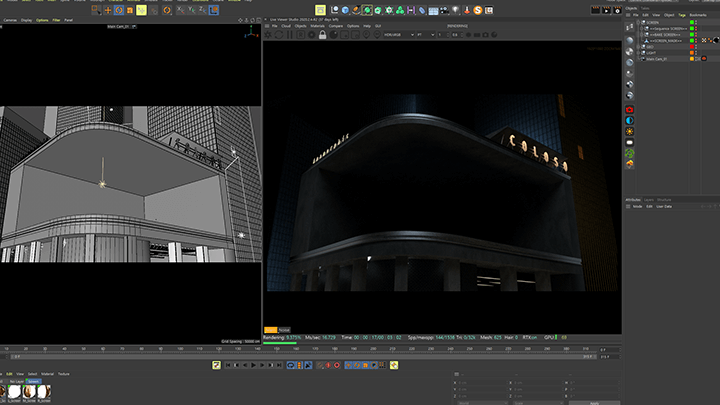Screen dimensions: 720x405
Task: Toggle visibility dots of GEO object
Action: point(696,47)
